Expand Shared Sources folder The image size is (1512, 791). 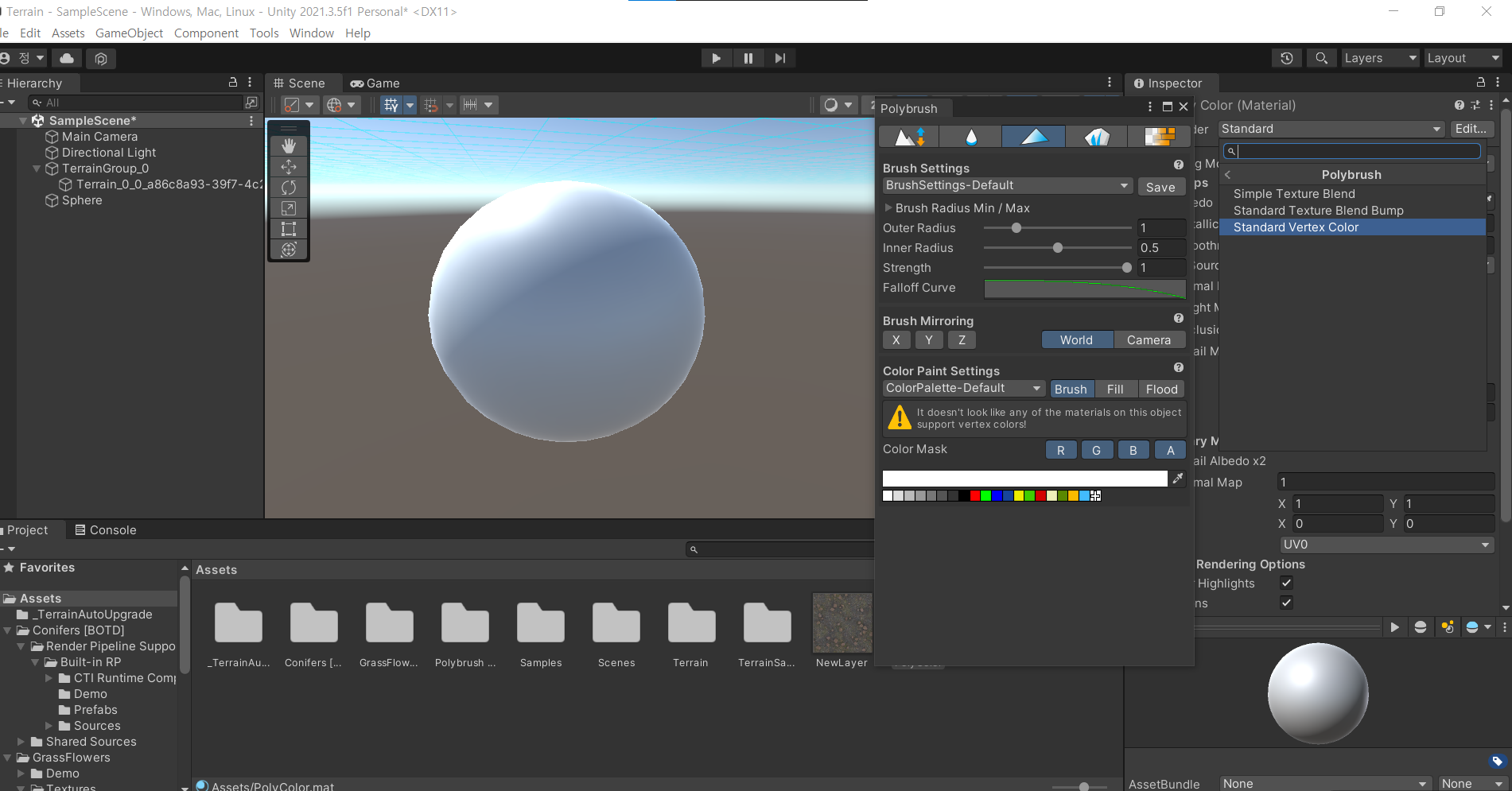point(21,741)
